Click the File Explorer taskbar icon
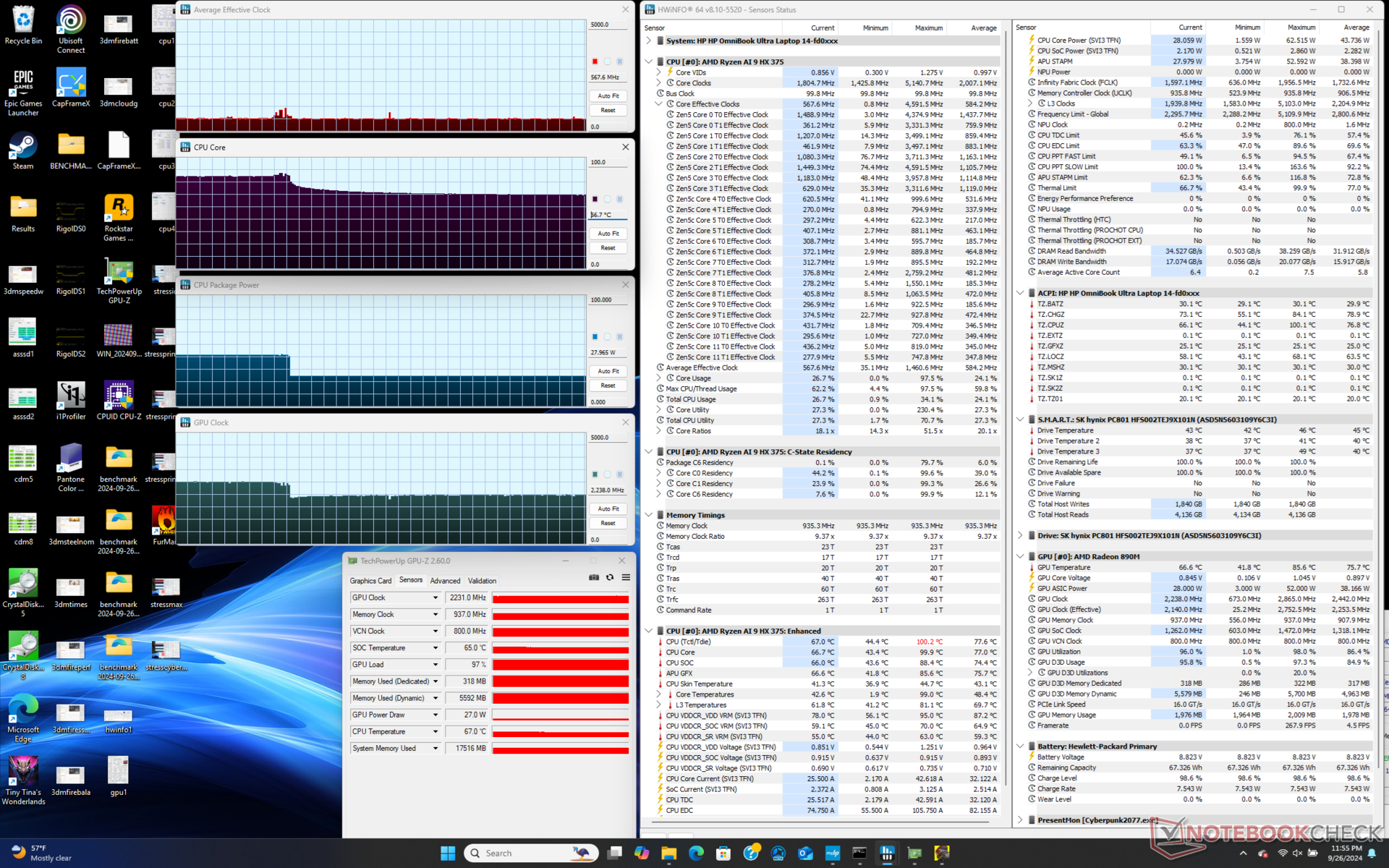This screenshot has width=1389, height=868. [668, 854]
